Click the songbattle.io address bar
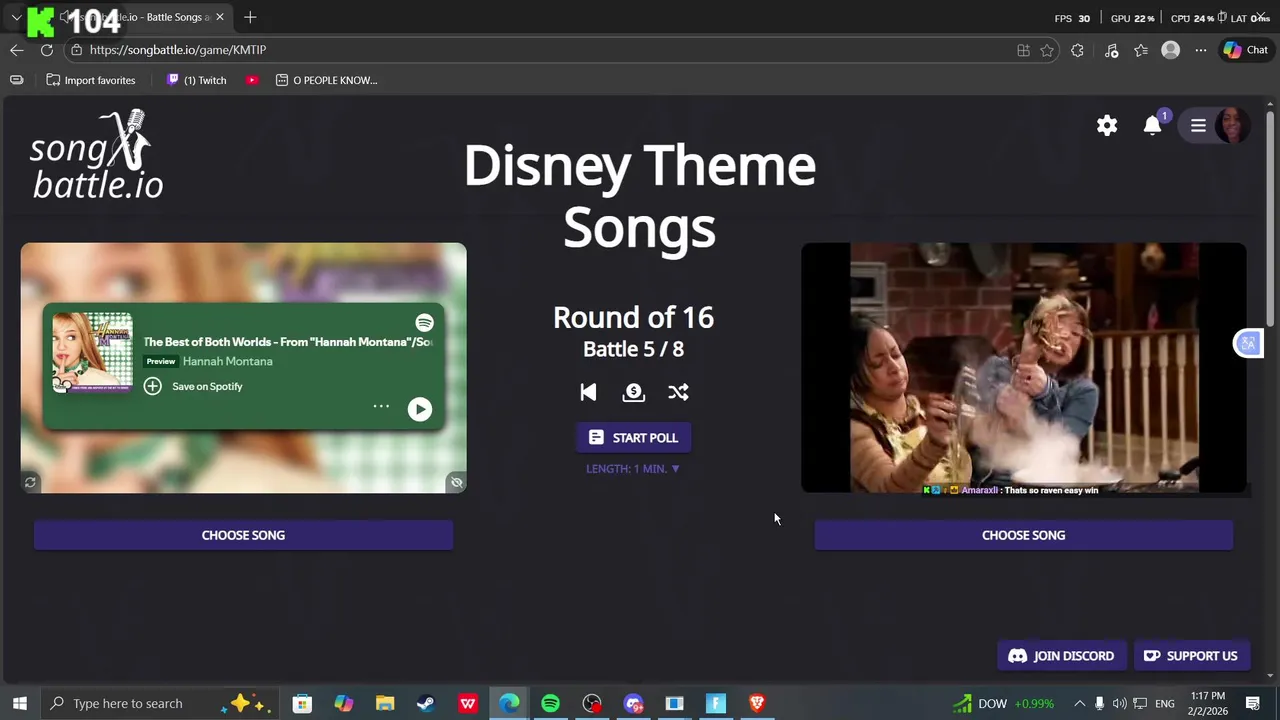This screenshot has height=720, width=1280. pos(540,50)
